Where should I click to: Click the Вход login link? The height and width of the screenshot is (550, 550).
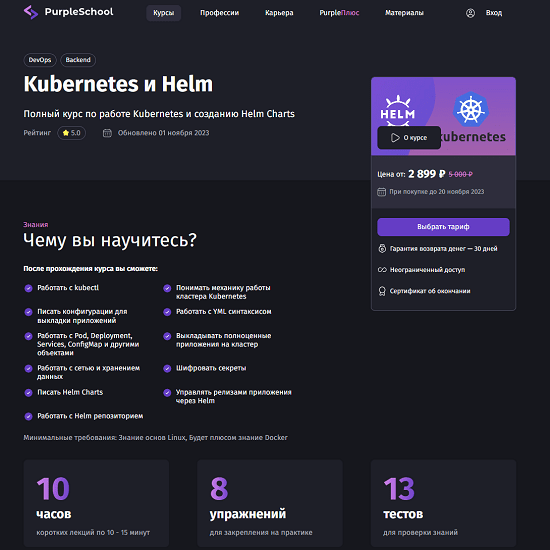point(494,13)
